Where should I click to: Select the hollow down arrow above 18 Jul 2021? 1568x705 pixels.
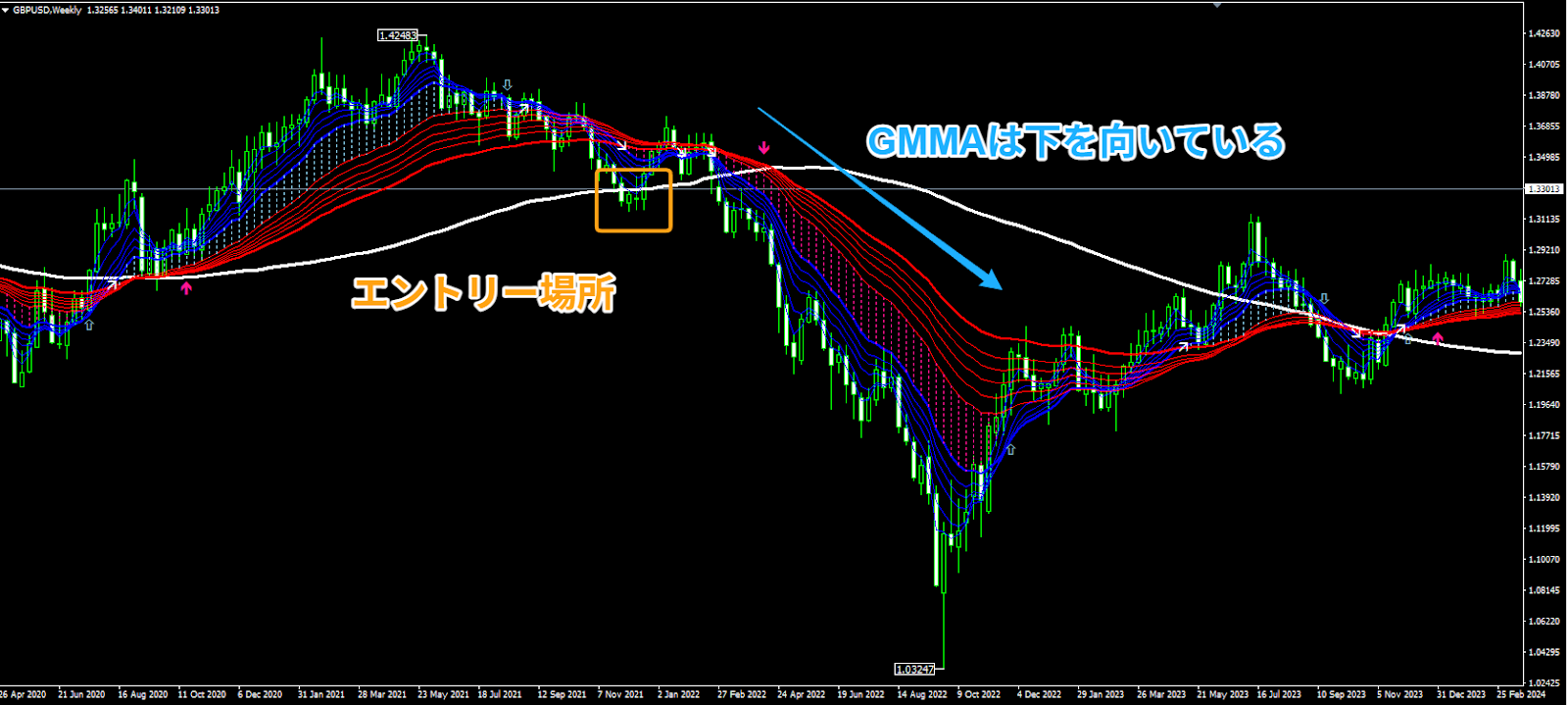coord(508,86)
